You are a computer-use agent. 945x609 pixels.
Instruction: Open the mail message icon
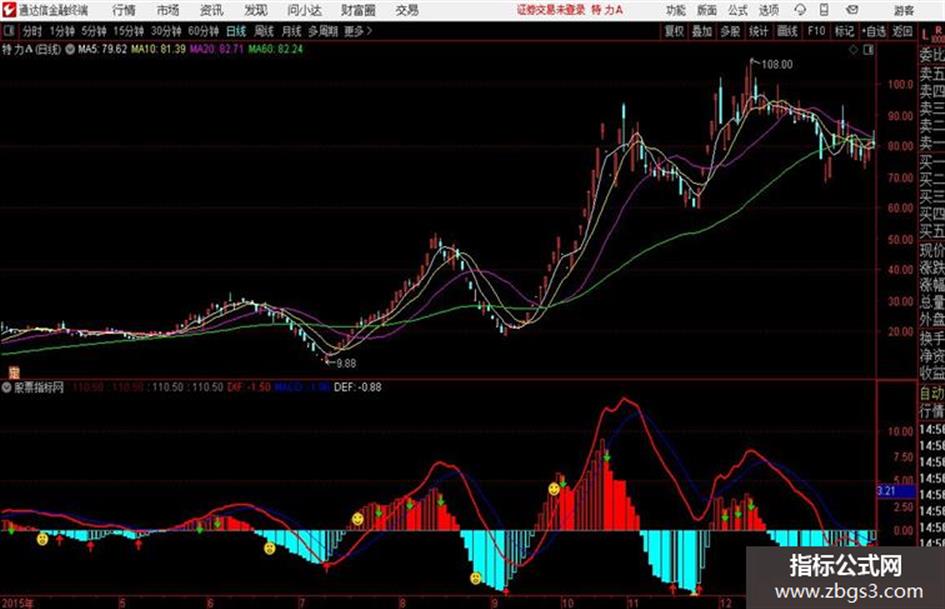pyautogui.click(x=852, y=10)
